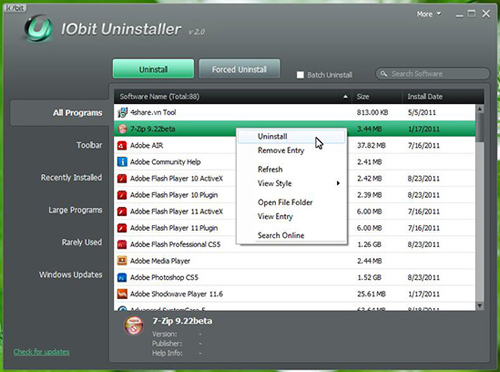500x372 pixels.
Task: Switch to the All Programs category
Action: pos(61,113)
